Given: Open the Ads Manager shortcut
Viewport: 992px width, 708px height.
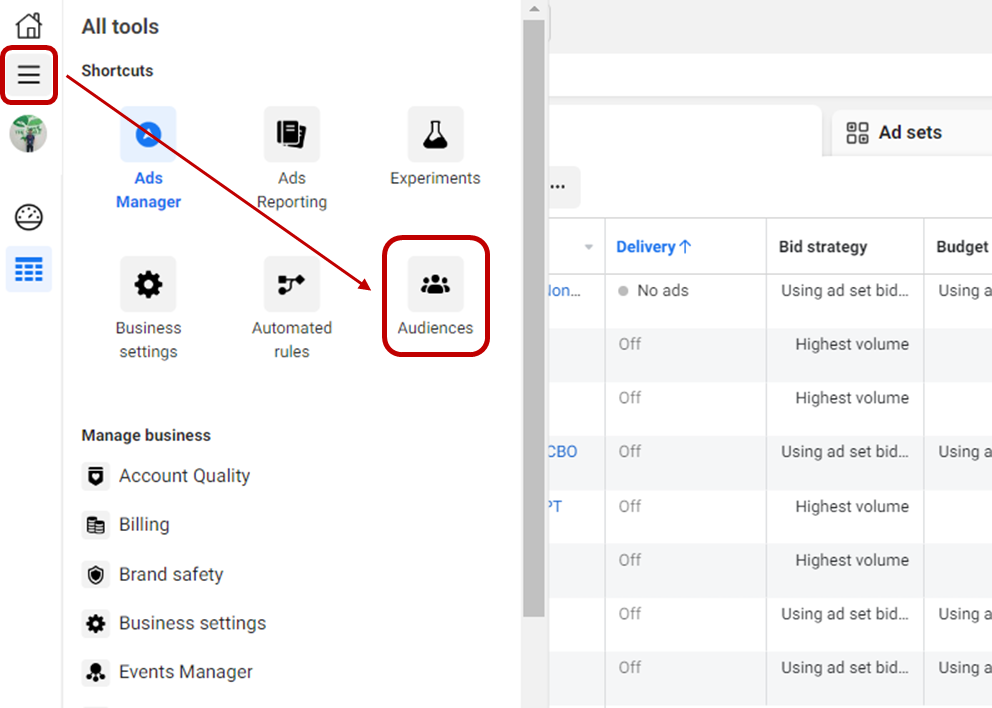Looking at the screenshot, I should tap(148, 158).
